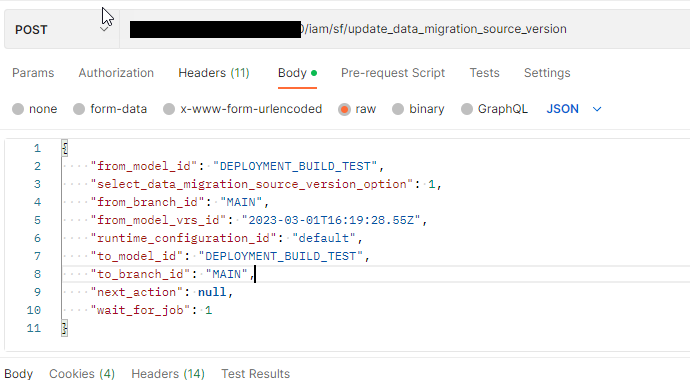Select the raw body radio button
This screenshot has height=380, width=690.
coord(344,109)
